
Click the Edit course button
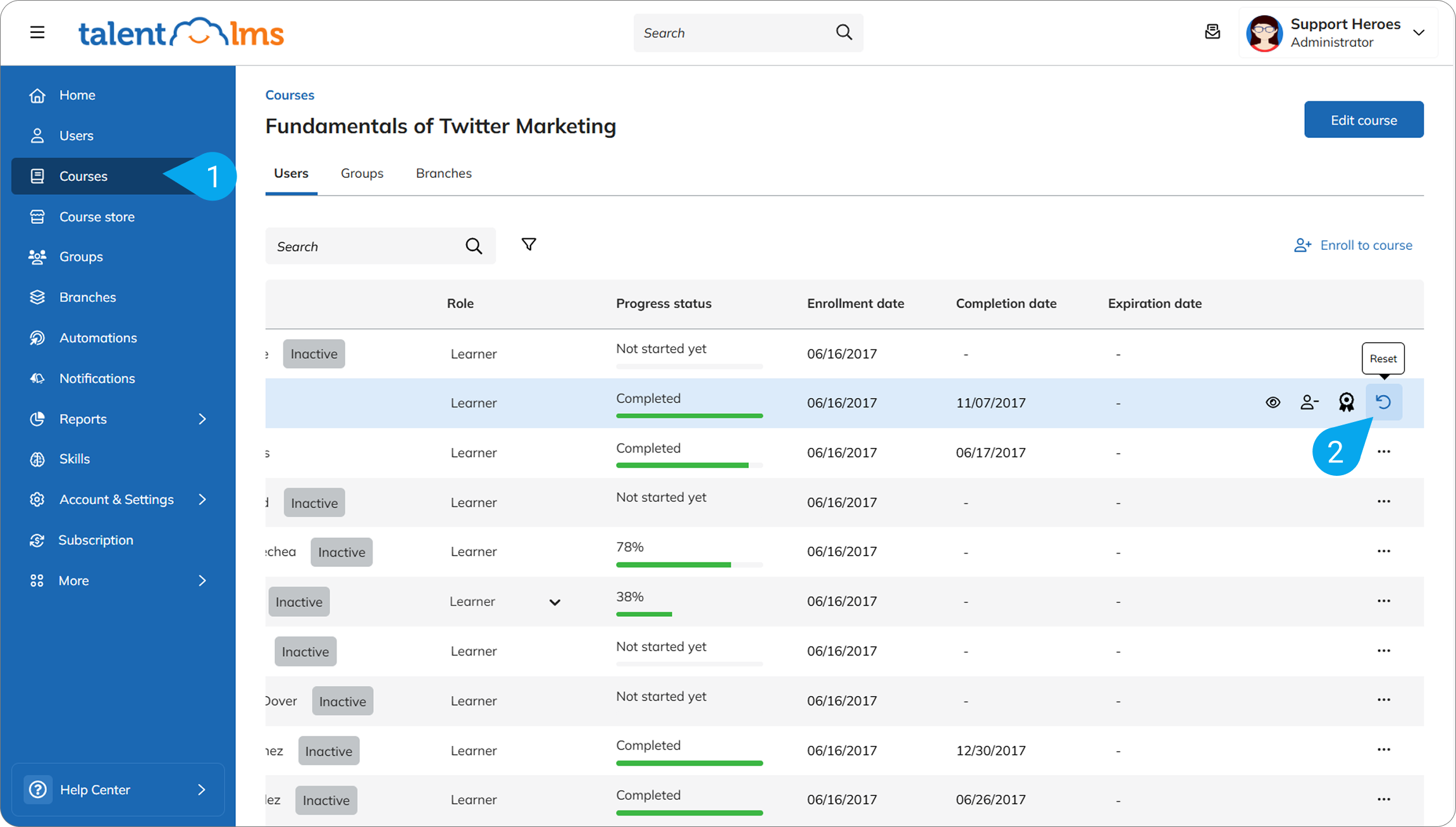point(1364,120)
